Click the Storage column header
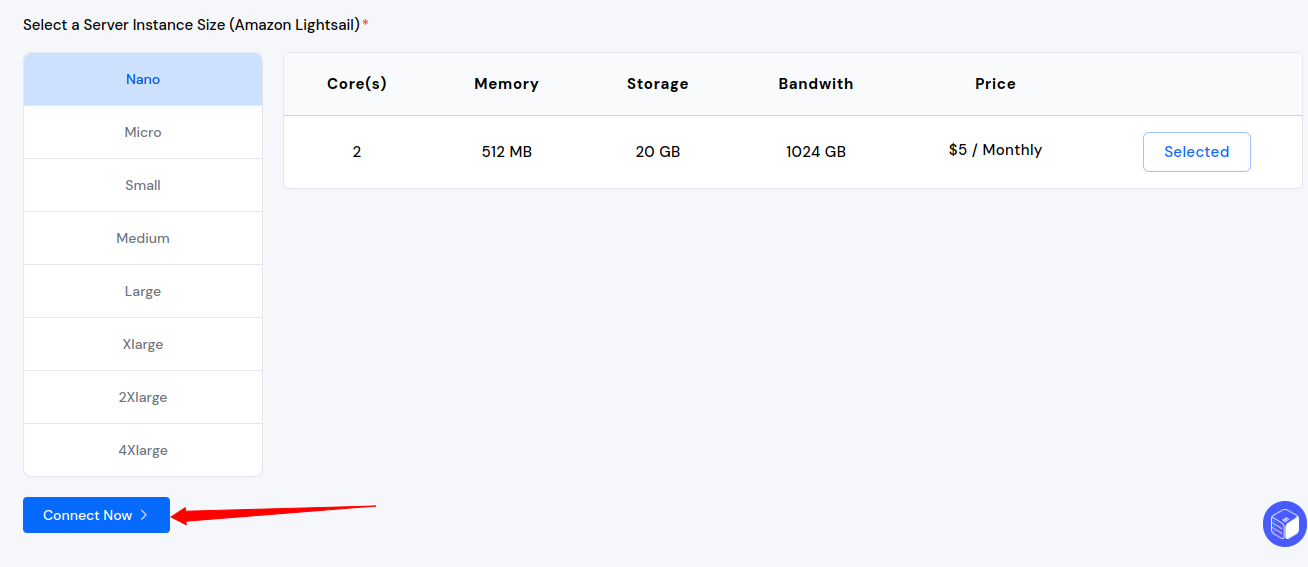This screenshot has height=567, width=1308. pos(658,84)
